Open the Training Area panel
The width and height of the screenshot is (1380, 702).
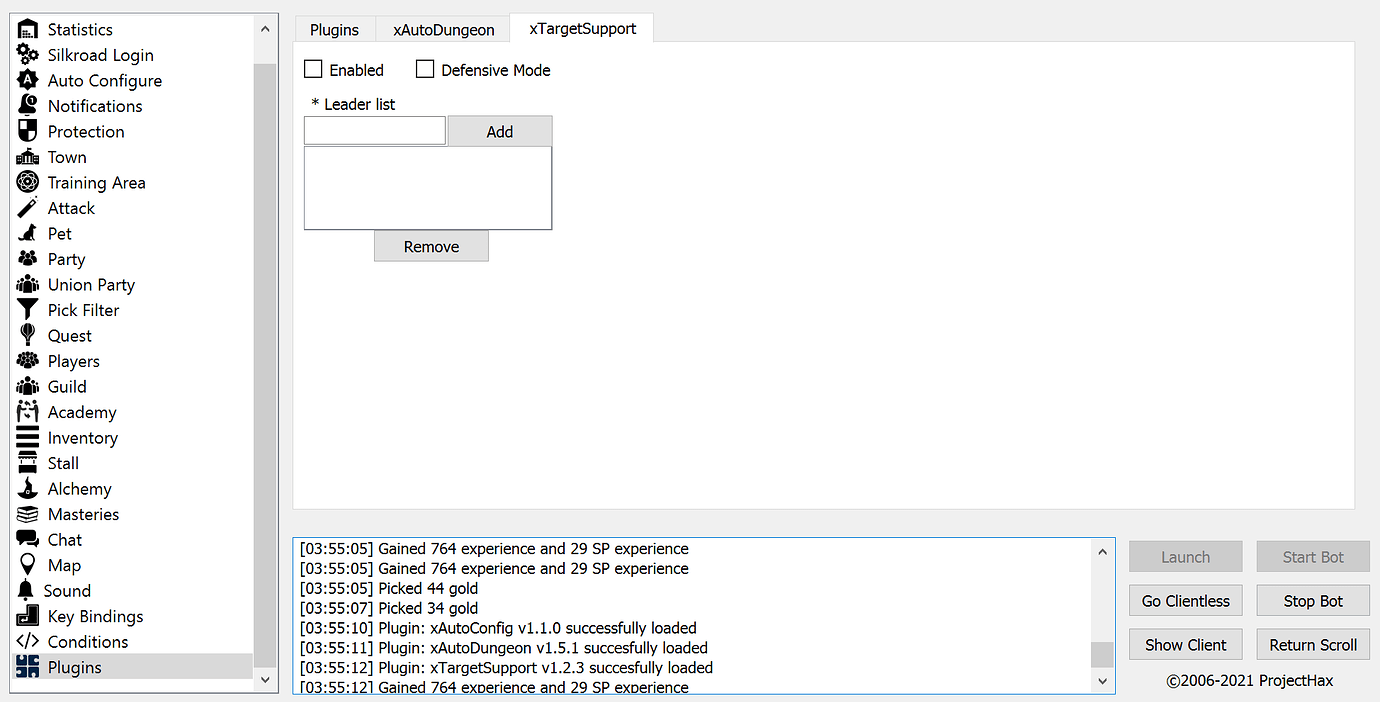pos(96,182)
